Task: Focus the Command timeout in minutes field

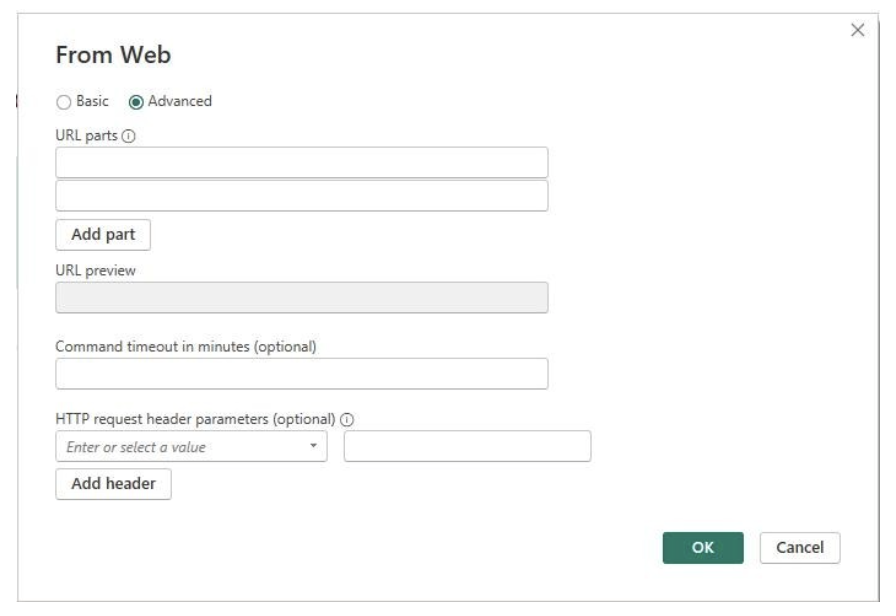Action: pos(302,374)
